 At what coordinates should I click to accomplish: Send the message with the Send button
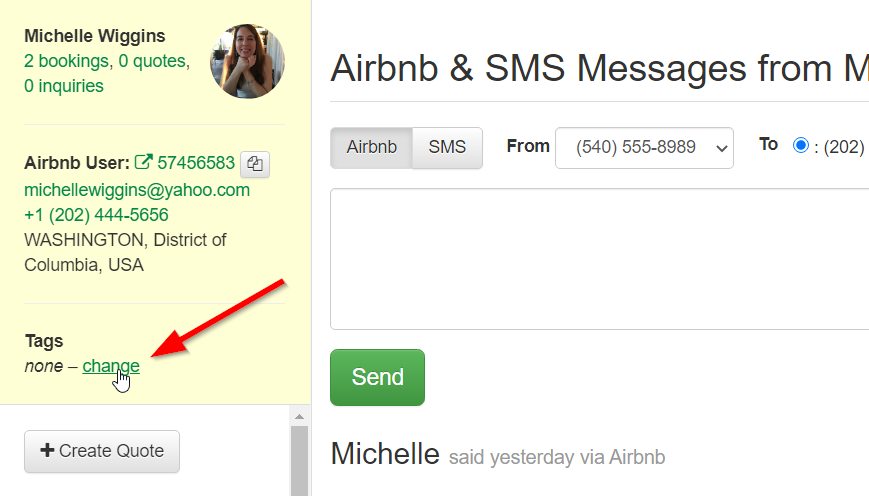click(377, 377)
